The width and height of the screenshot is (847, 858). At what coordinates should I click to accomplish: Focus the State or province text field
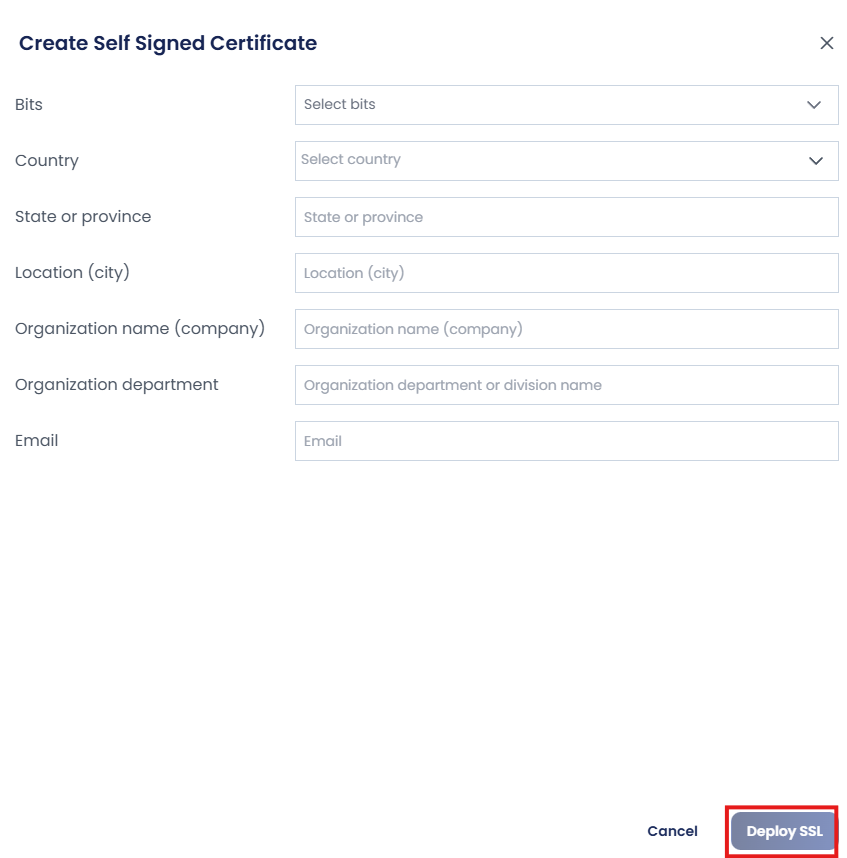coord(566,217)
